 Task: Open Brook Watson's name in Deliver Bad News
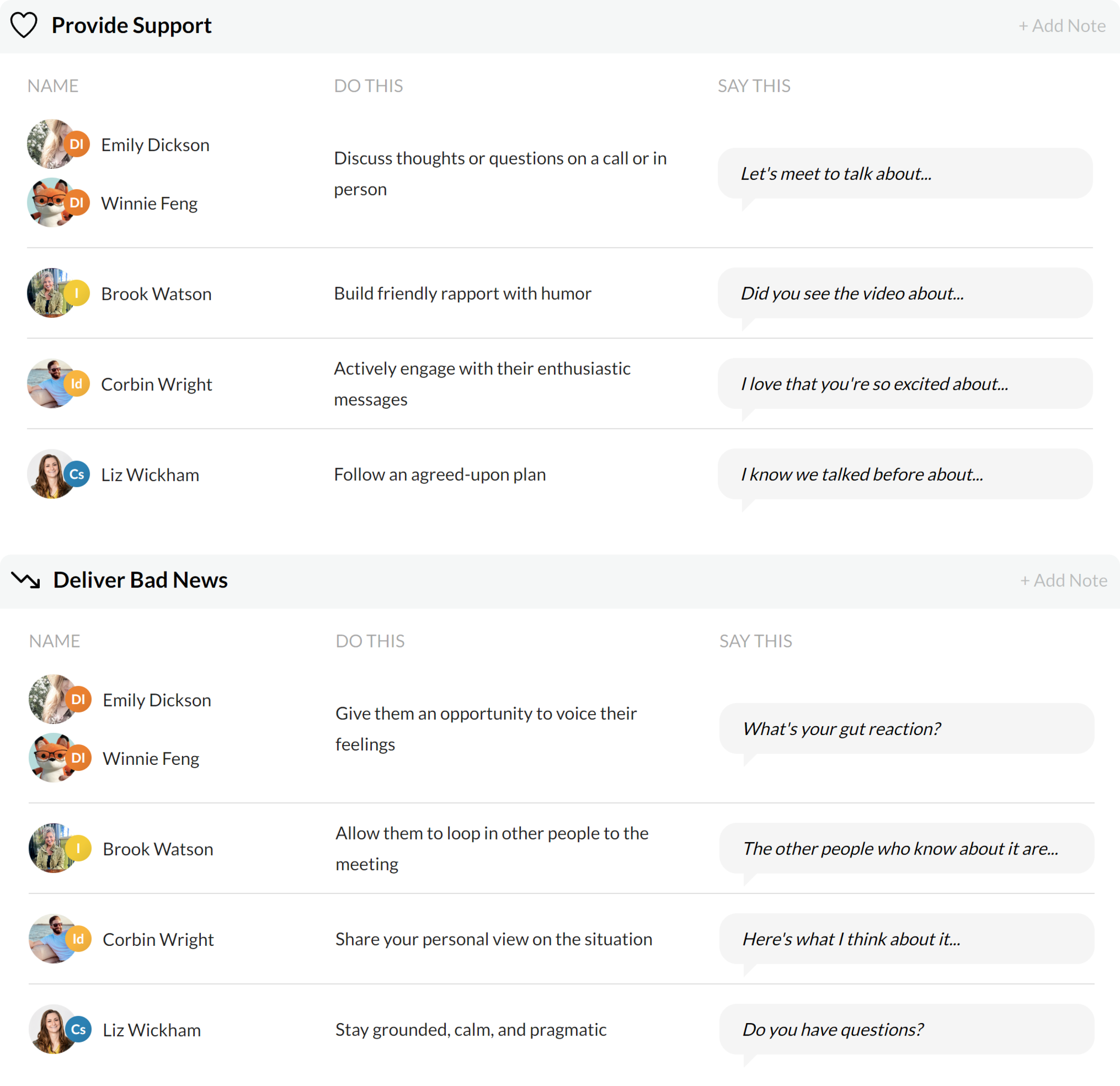click(158, 849)
